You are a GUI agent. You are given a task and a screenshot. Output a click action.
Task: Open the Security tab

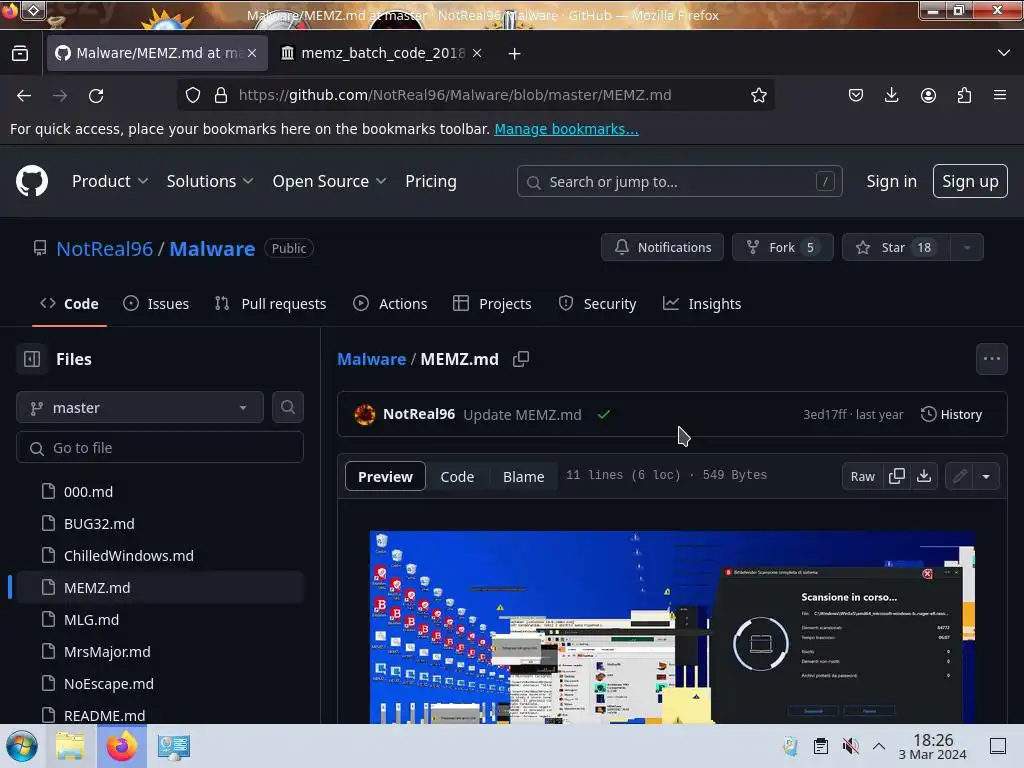597,304
